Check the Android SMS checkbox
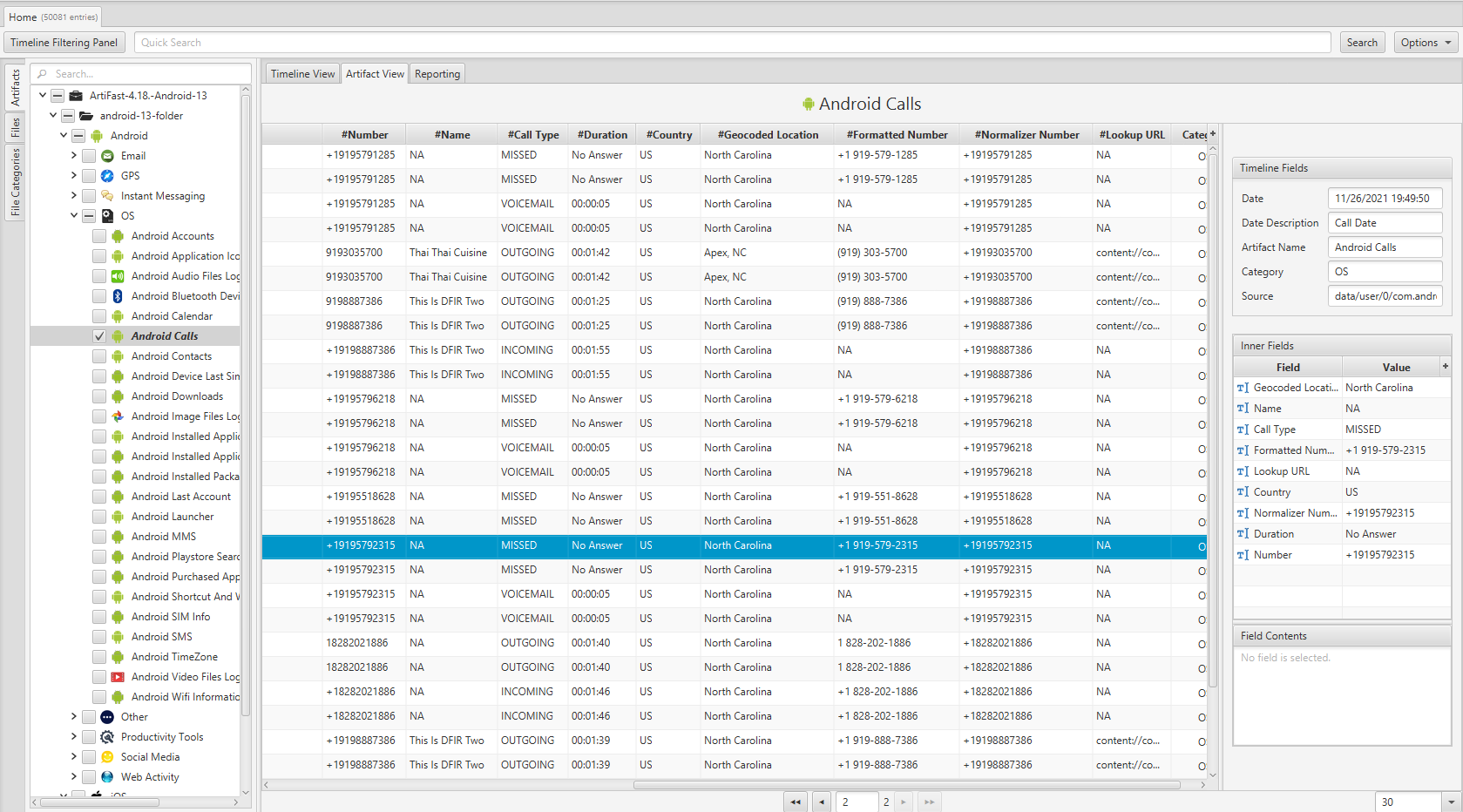 tap(99, 637)
